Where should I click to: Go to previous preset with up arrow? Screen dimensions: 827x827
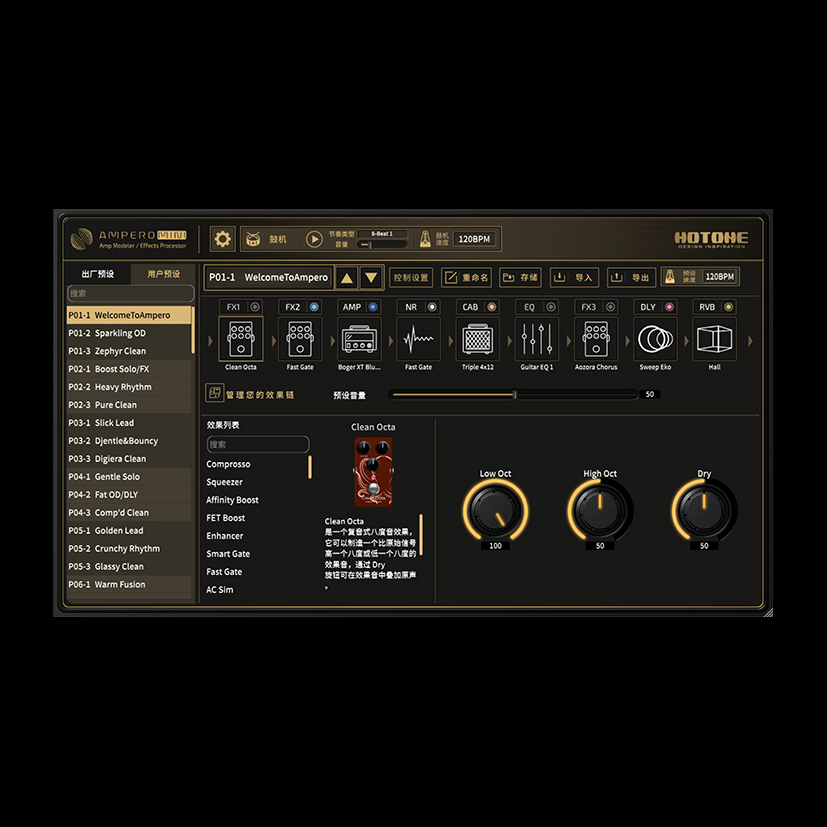pos(346,278)
